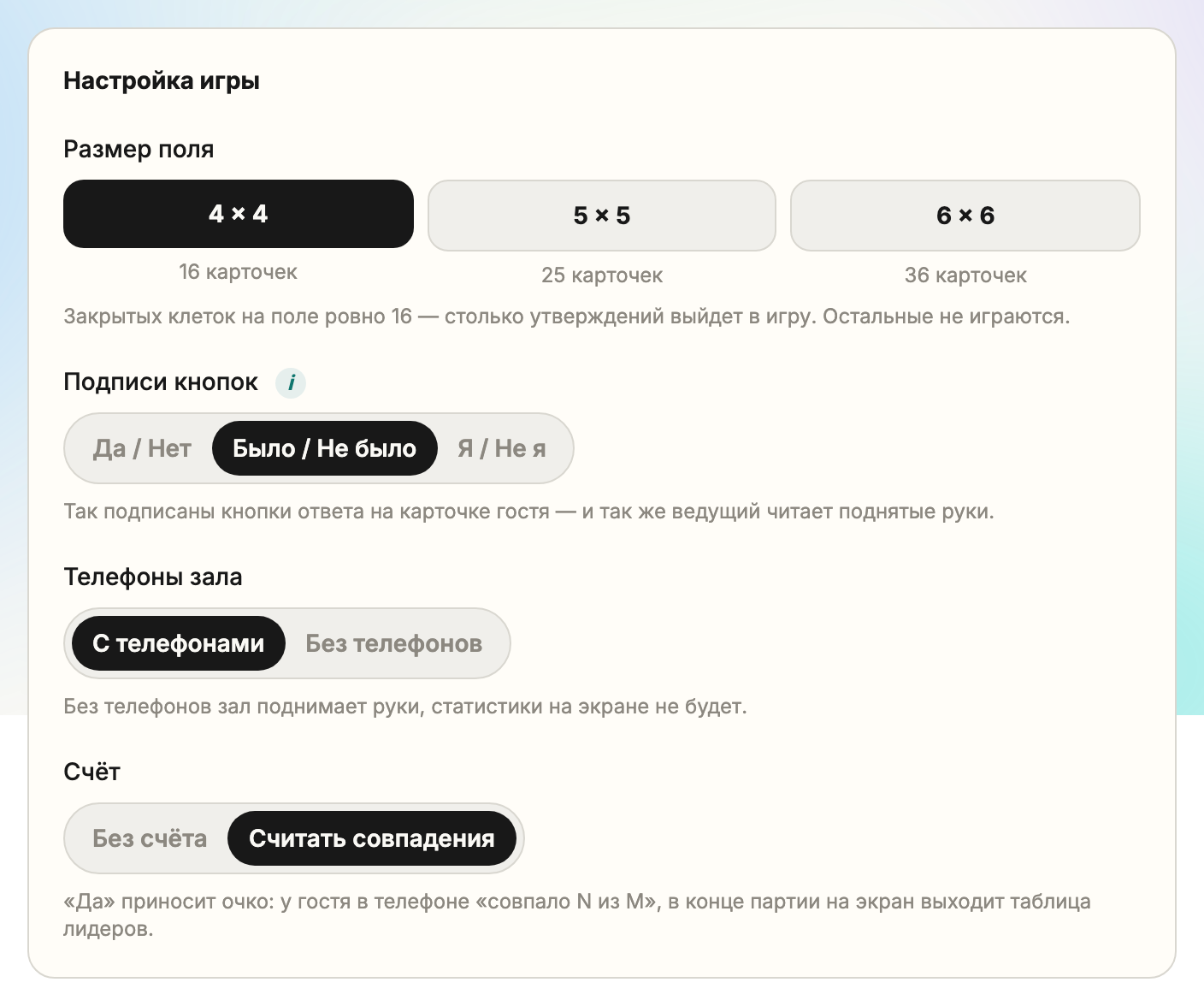This screenshot has height=1006, width=1204.
Task: Click the Телефоны зала section label
Action: pyautogui.click(x=153, y=577)
